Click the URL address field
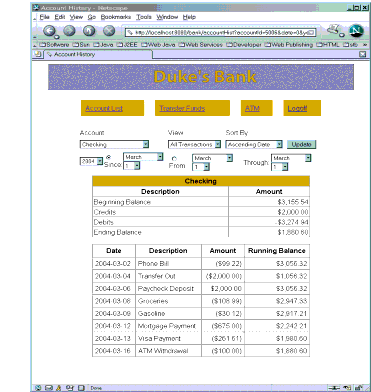371x392 pixels. (x=220, y=33)
